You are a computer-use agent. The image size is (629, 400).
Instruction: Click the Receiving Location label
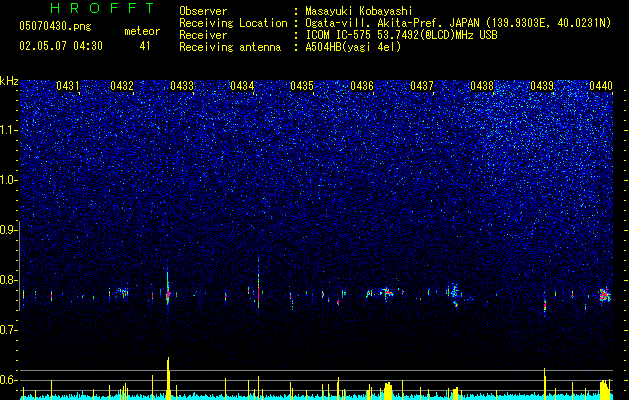(x=233, y=23)
